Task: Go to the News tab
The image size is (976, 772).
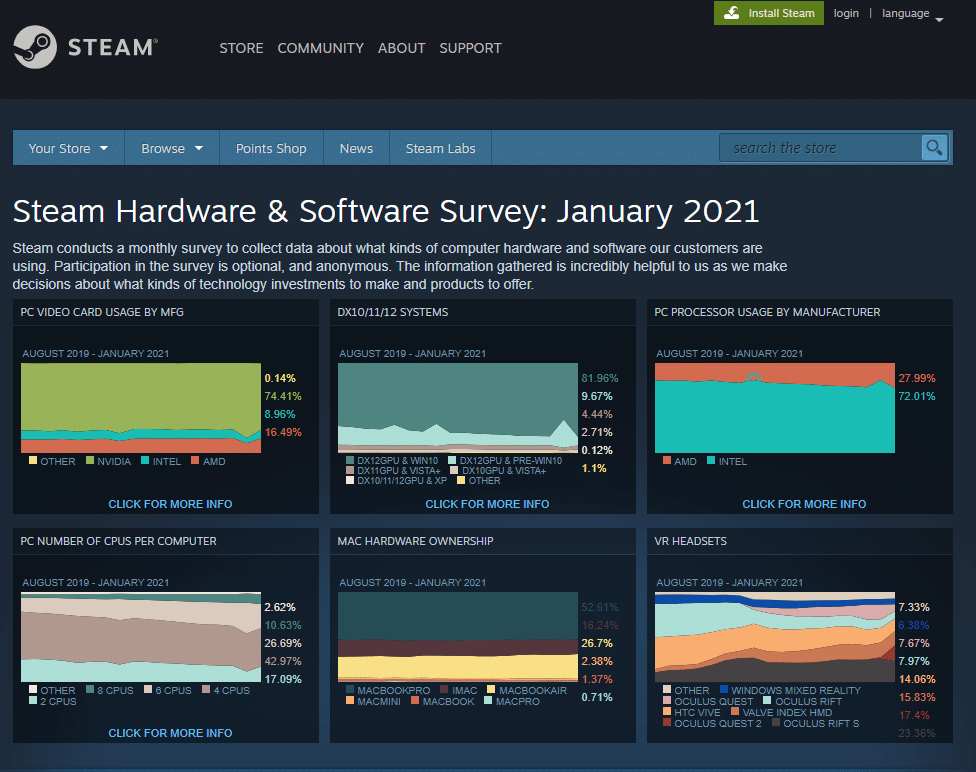Action: [356, 148]
